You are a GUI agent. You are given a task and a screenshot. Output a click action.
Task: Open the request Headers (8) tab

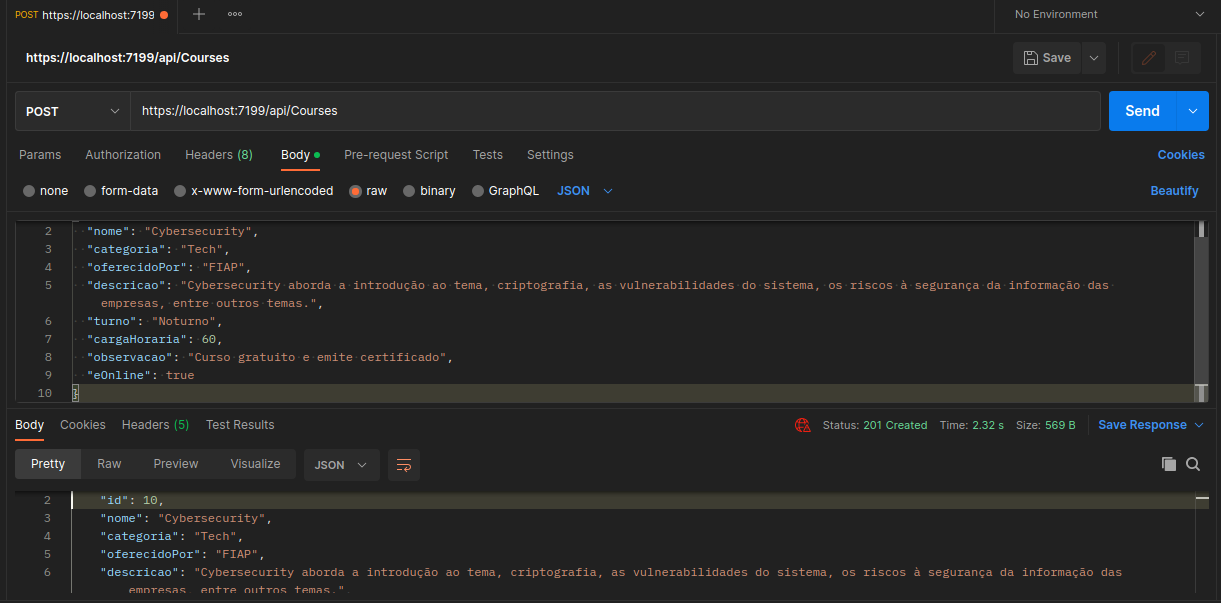pyautogui.click(x=219, y=155)
